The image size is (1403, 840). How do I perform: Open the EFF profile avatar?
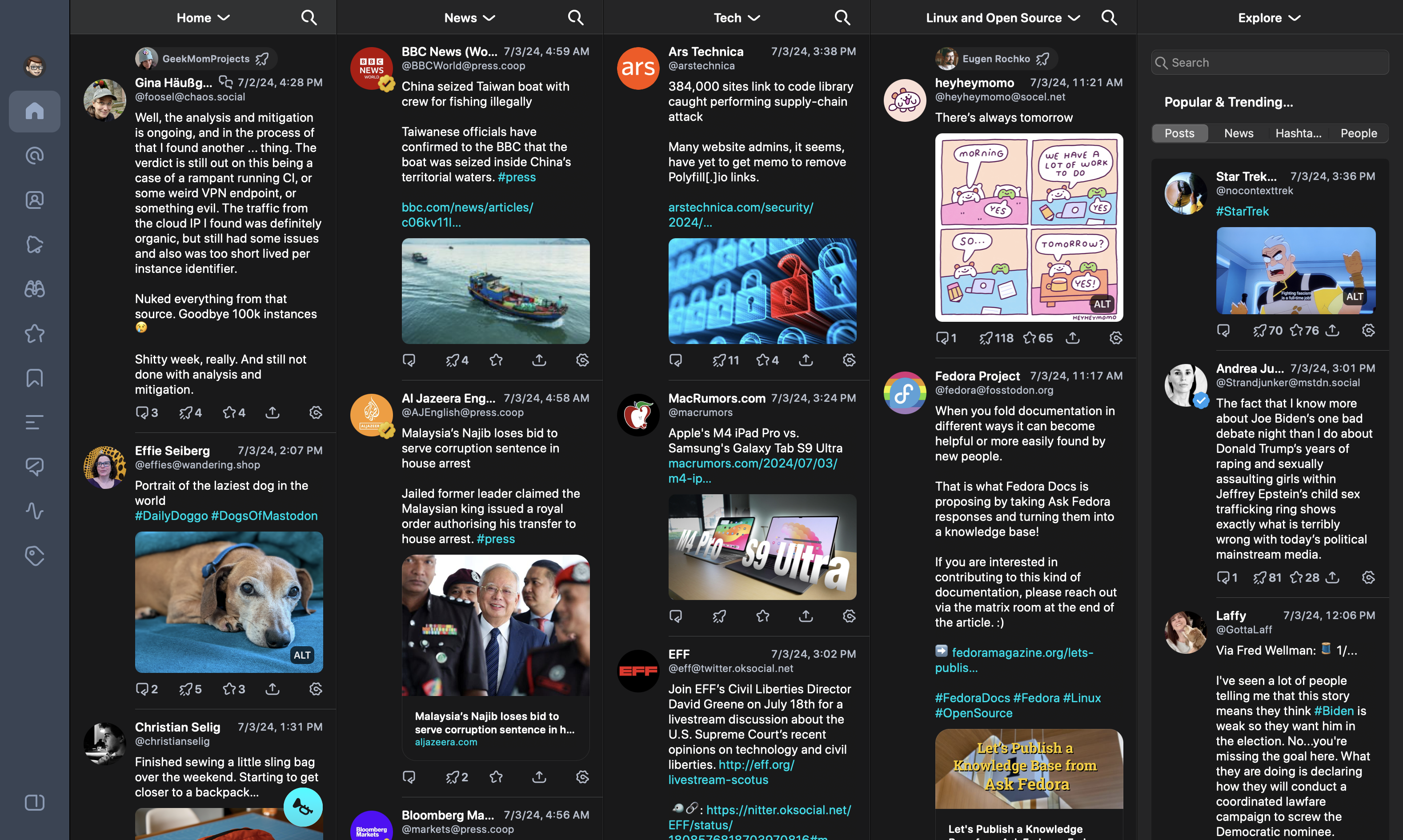coord(638,671)
